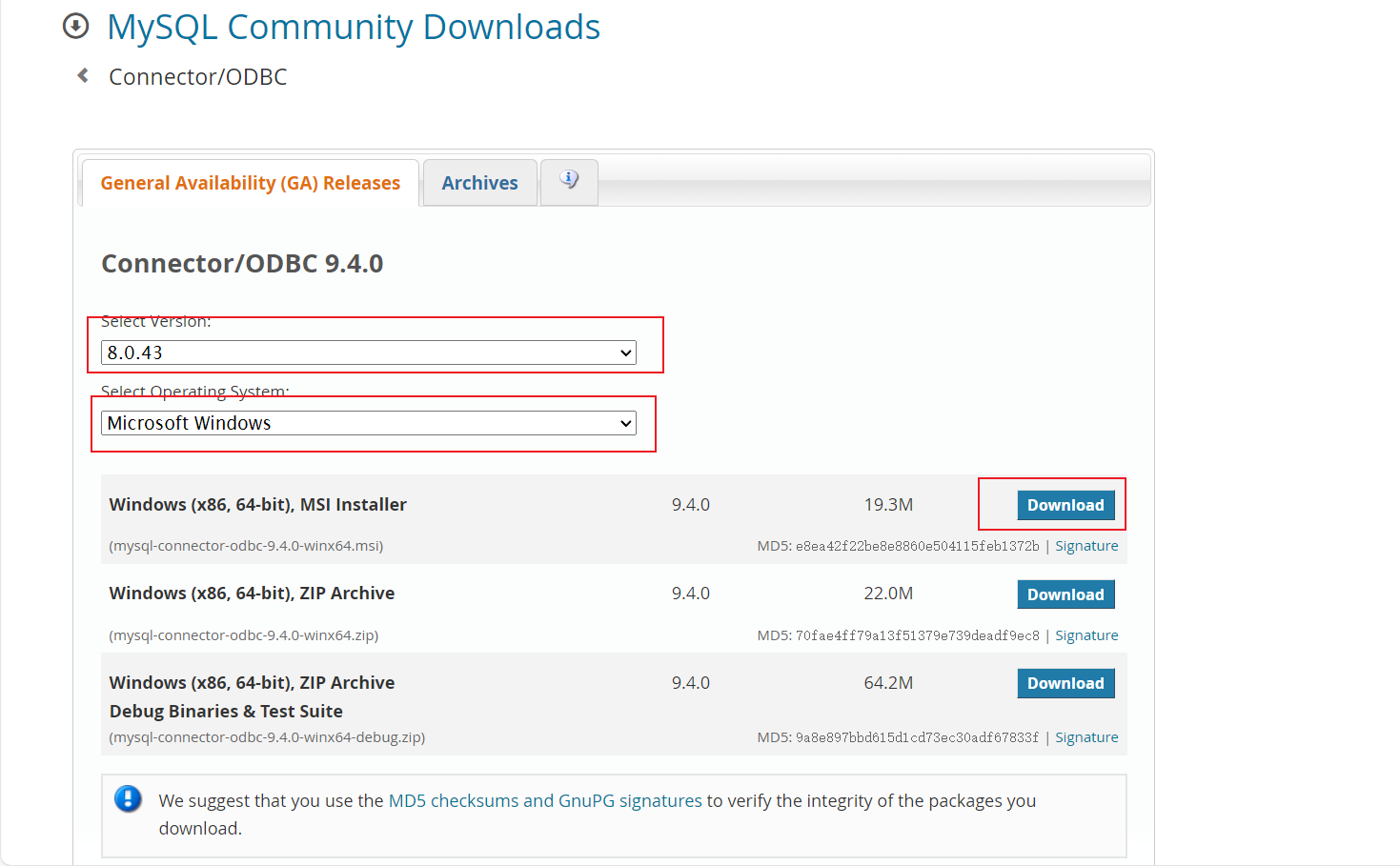The height and width of the screenshot is (866, 1400).
Task: Click the Windows (x86, 64-bit), MSI Installer title
Action: click(258, 505)
